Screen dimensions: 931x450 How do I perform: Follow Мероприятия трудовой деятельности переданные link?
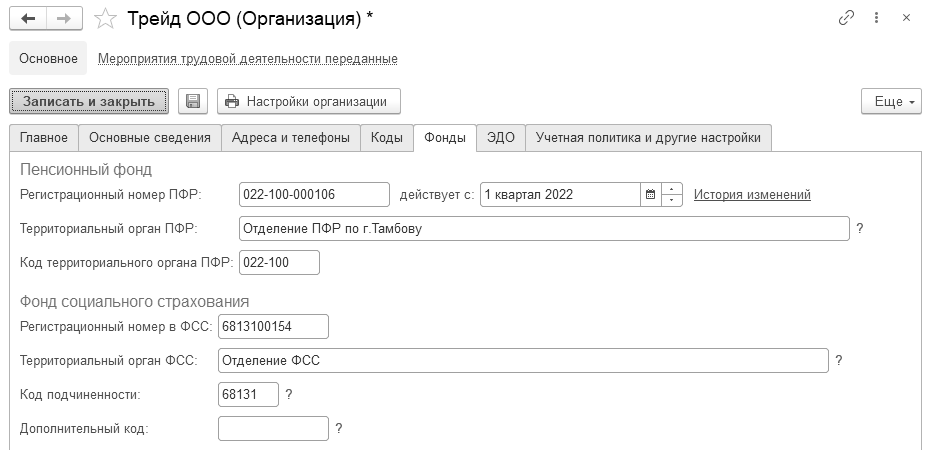(248, 59)
